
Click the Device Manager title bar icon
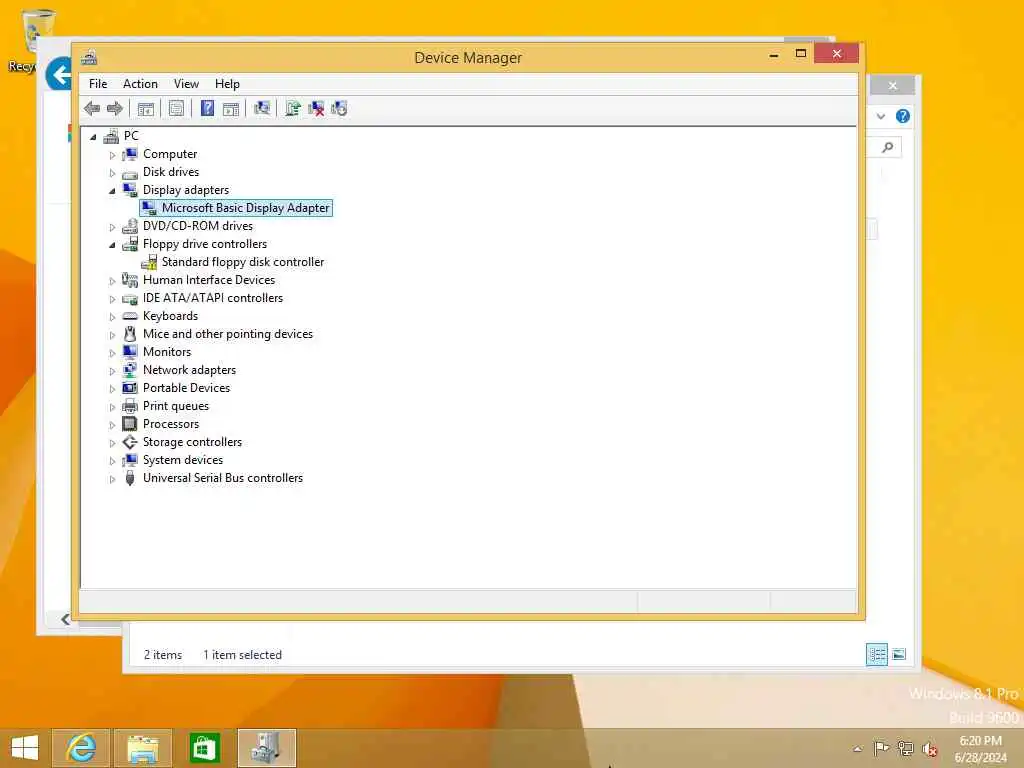(89, 57)
